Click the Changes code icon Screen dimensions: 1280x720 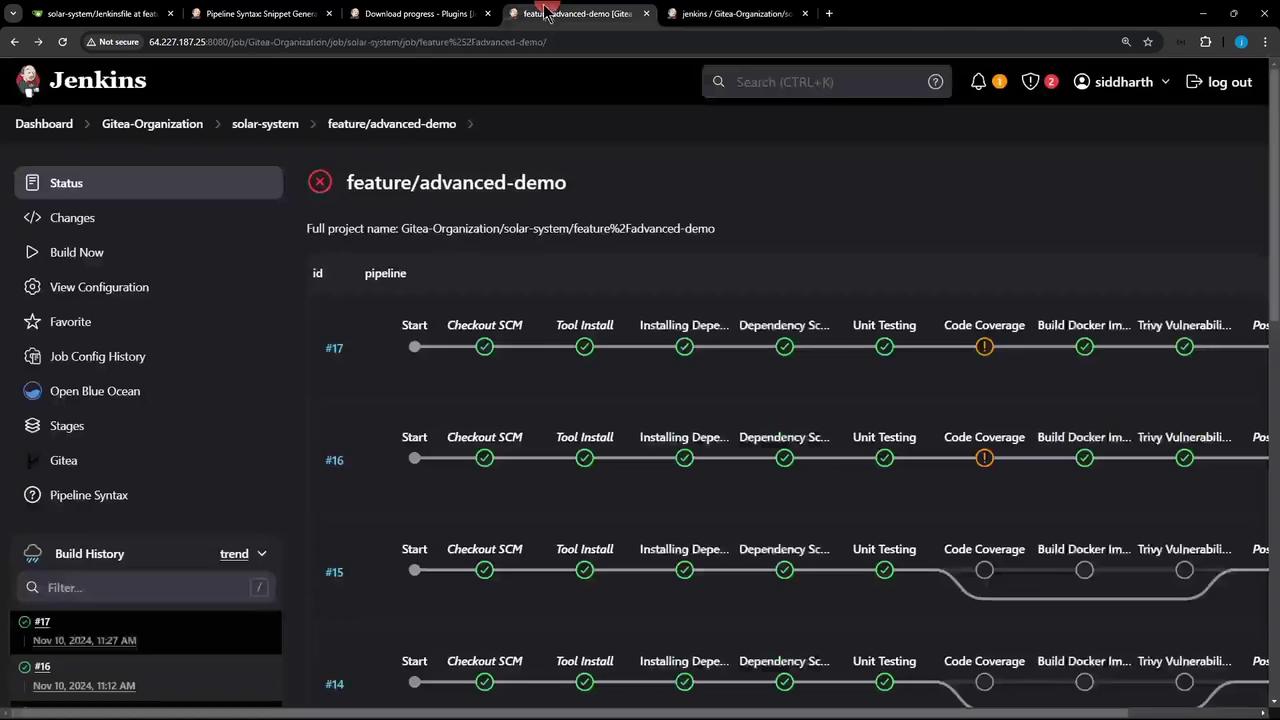coord(32,218)
